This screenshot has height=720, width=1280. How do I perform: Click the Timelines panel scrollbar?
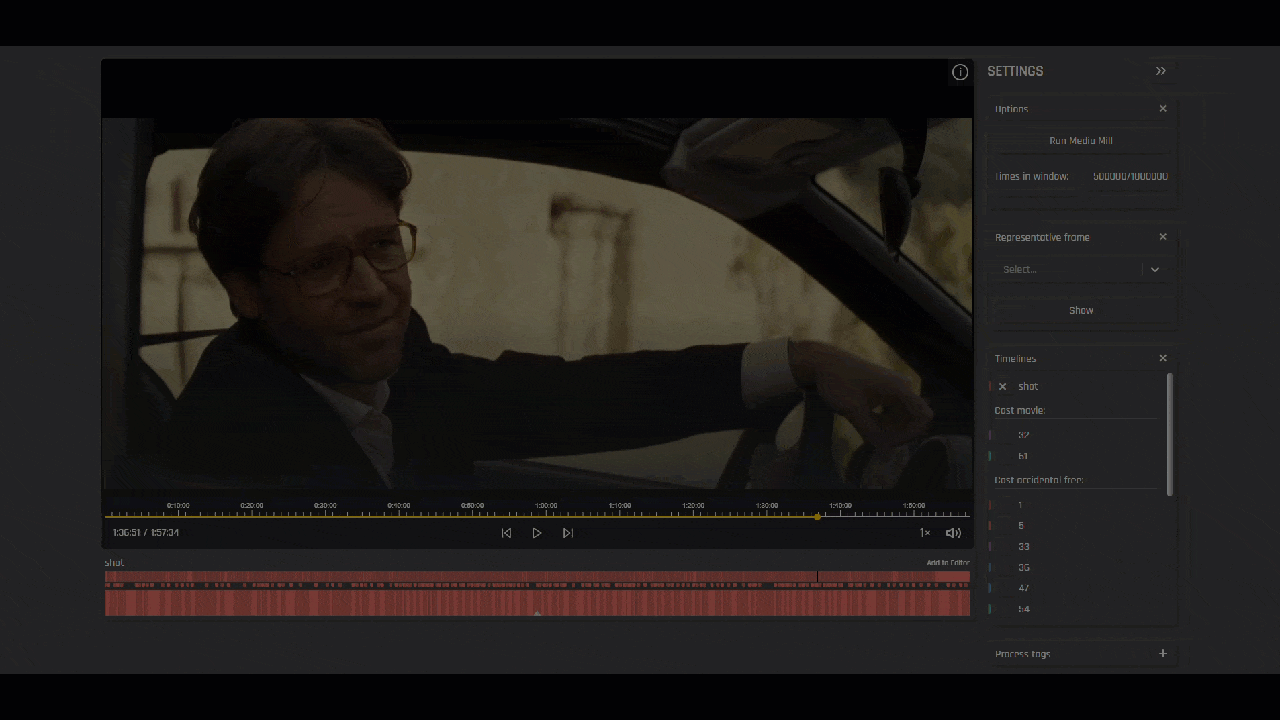(x=1170, y=434)
